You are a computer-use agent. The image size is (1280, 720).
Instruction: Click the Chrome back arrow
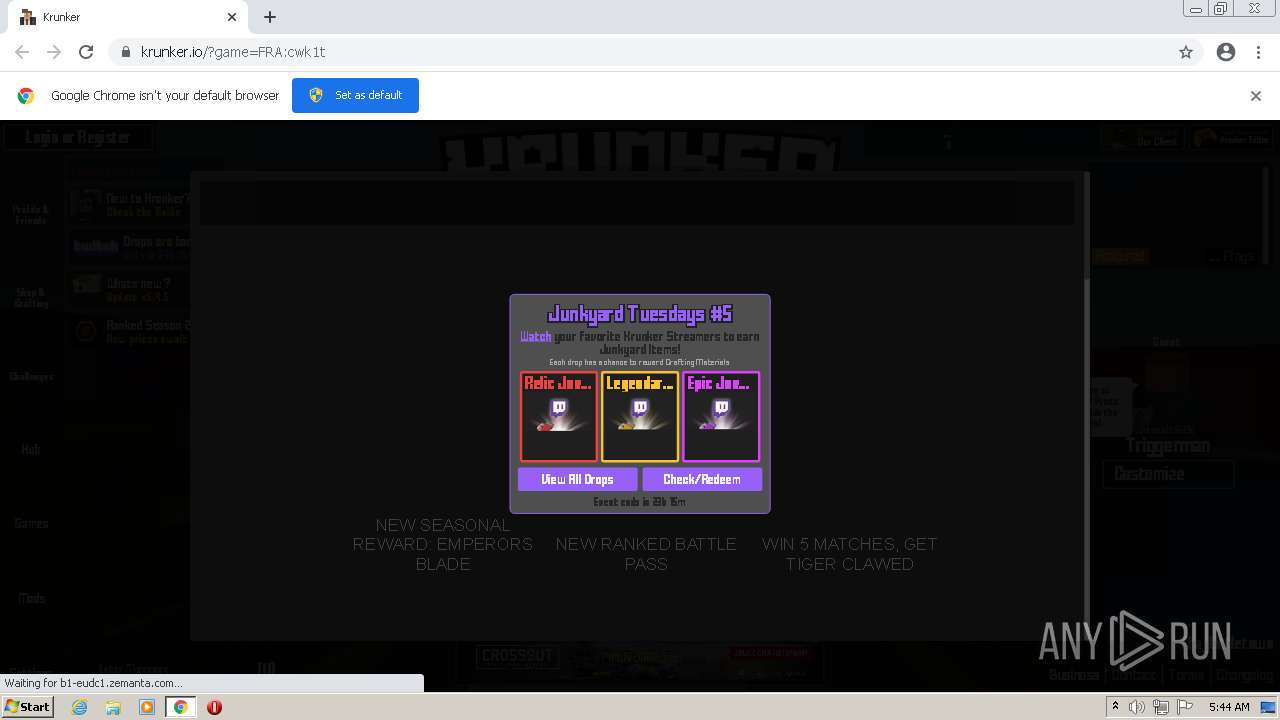22,52
